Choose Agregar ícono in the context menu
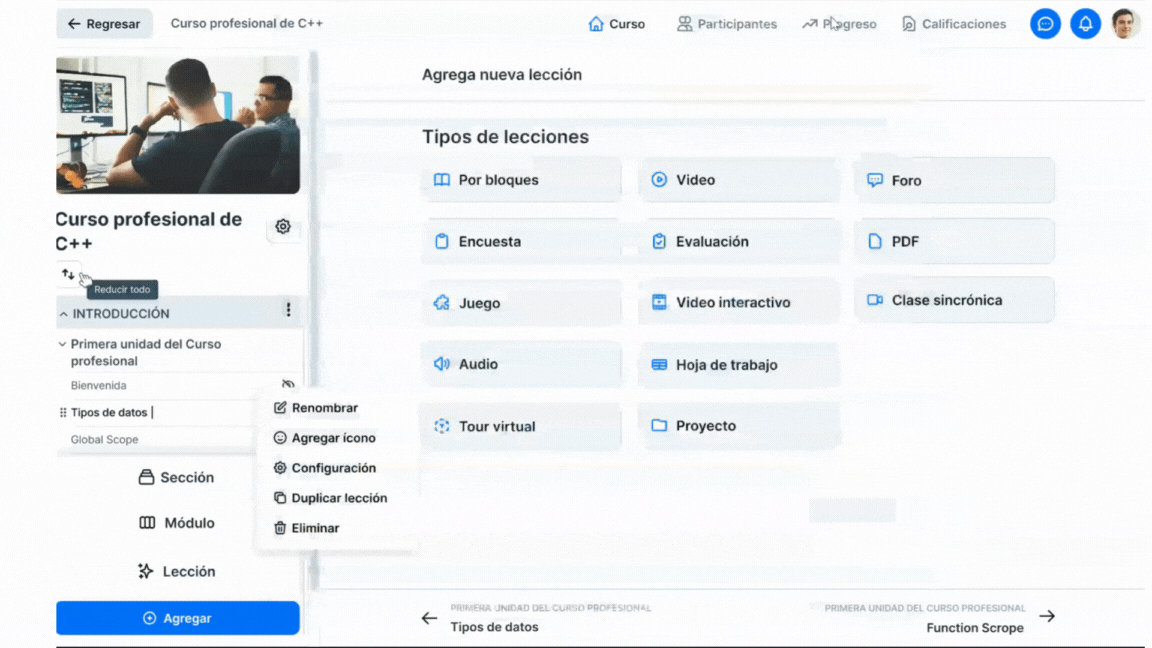The image size is (1152, 648). tap(325, 438)
